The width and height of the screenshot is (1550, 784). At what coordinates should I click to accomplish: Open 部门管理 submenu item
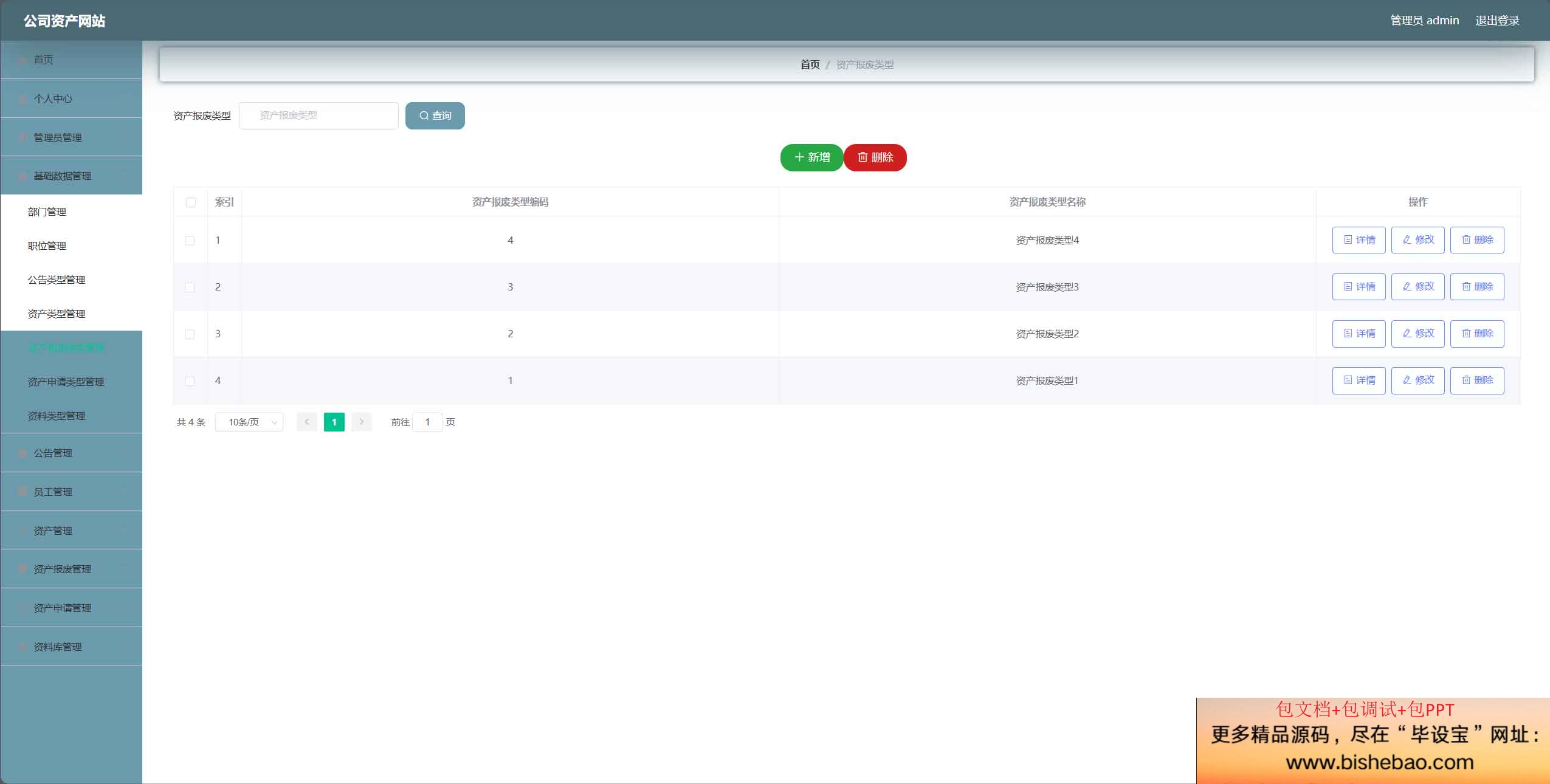[71, 211]
